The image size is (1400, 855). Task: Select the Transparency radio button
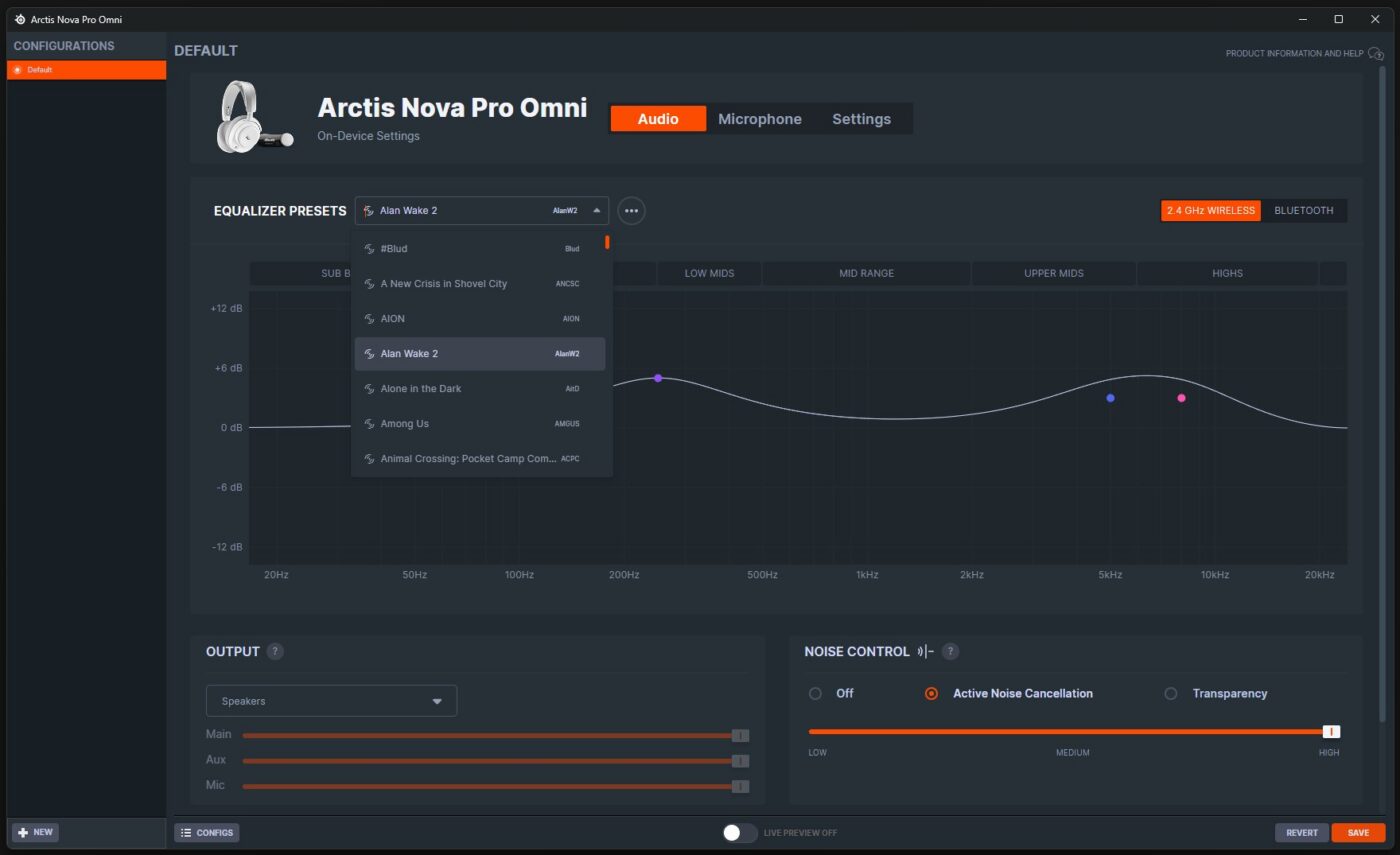tap(1170, 693)
